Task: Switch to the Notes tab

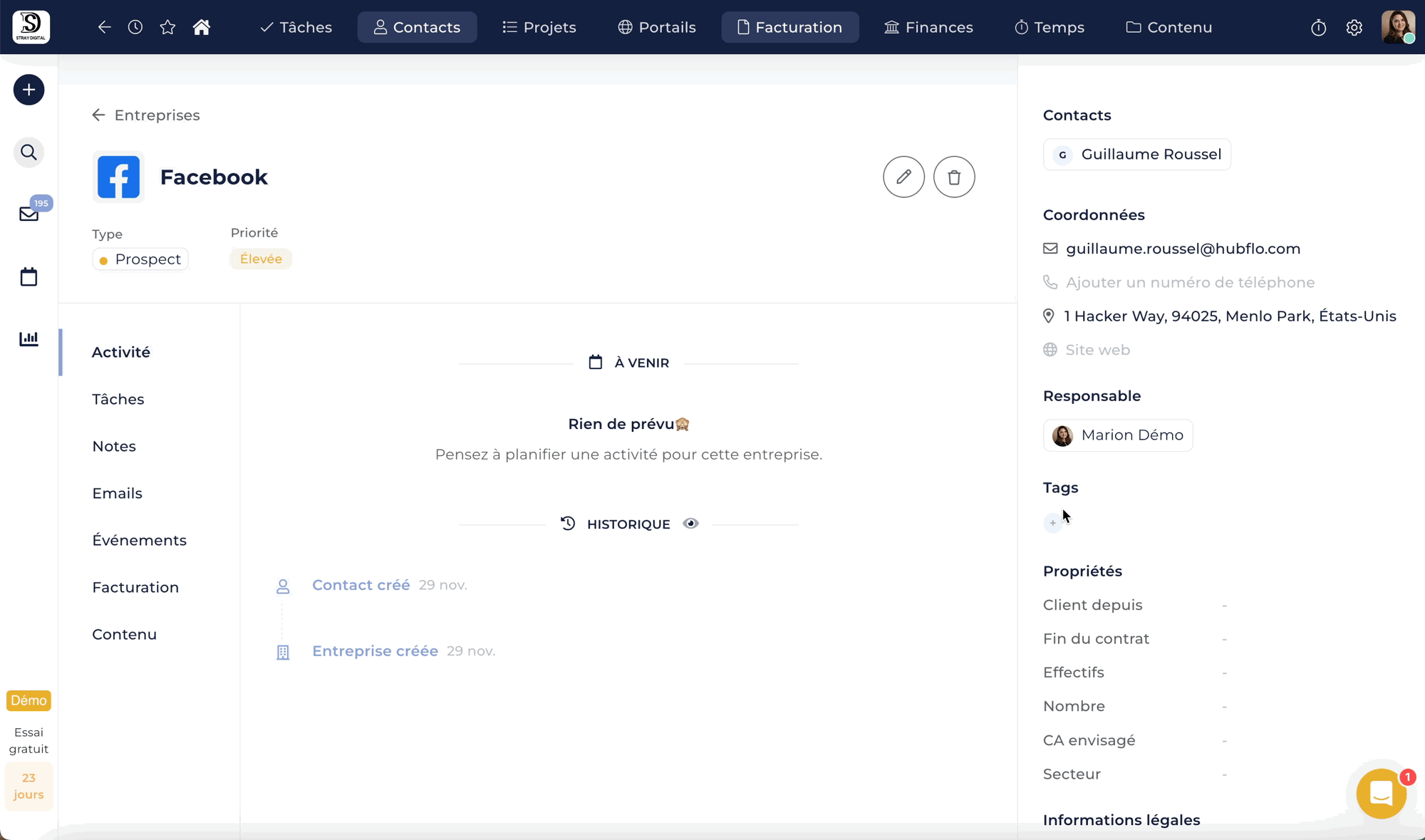Action: click(x=114, y=446)
